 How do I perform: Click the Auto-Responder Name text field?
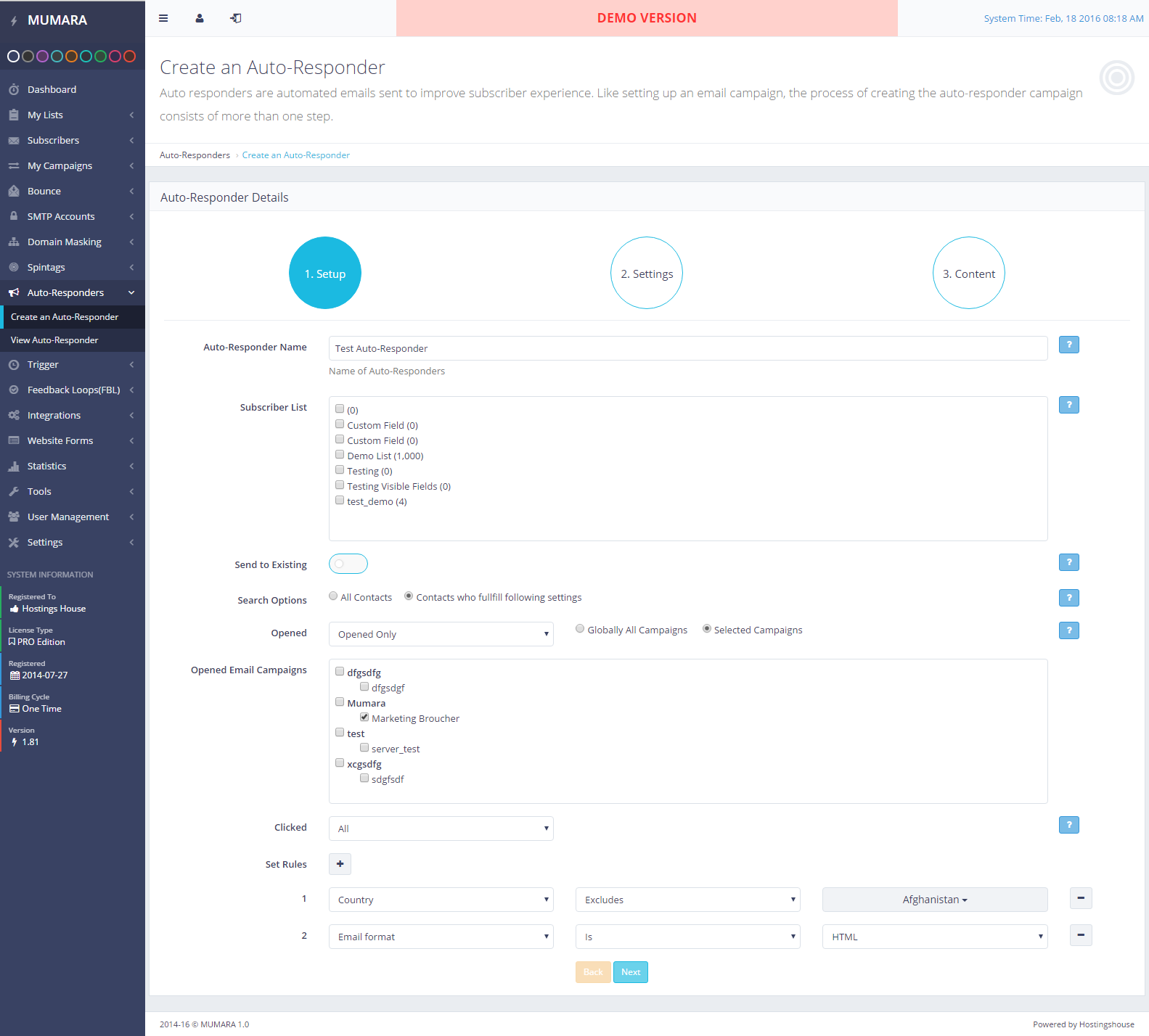pyautogui.click(x=687, y=348)
